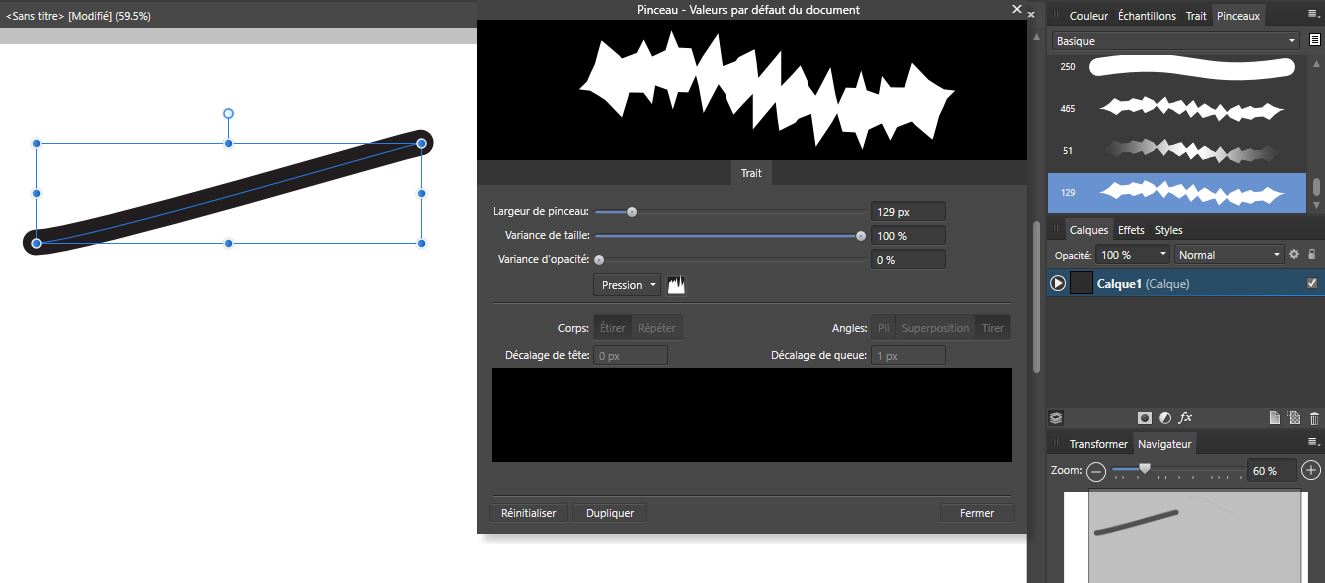This screenshot has height=583, width=1325.
Task: Close the Pinceau dialog with the X
Action: [1017, 9]
